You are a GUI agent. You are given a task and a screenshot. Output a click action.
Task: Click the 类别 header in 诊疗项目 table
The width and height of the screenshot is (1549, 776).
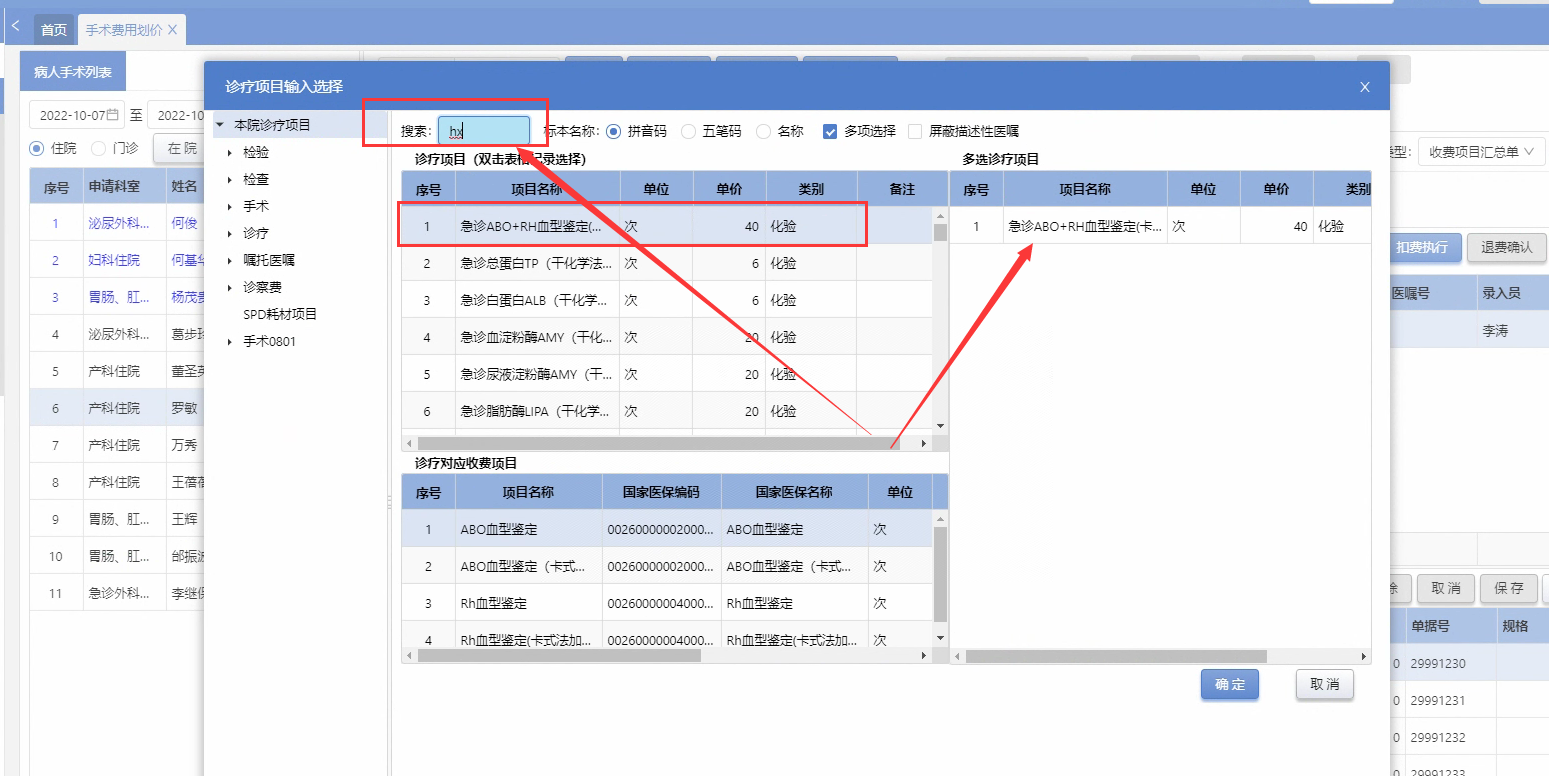(x=811, y=189)
